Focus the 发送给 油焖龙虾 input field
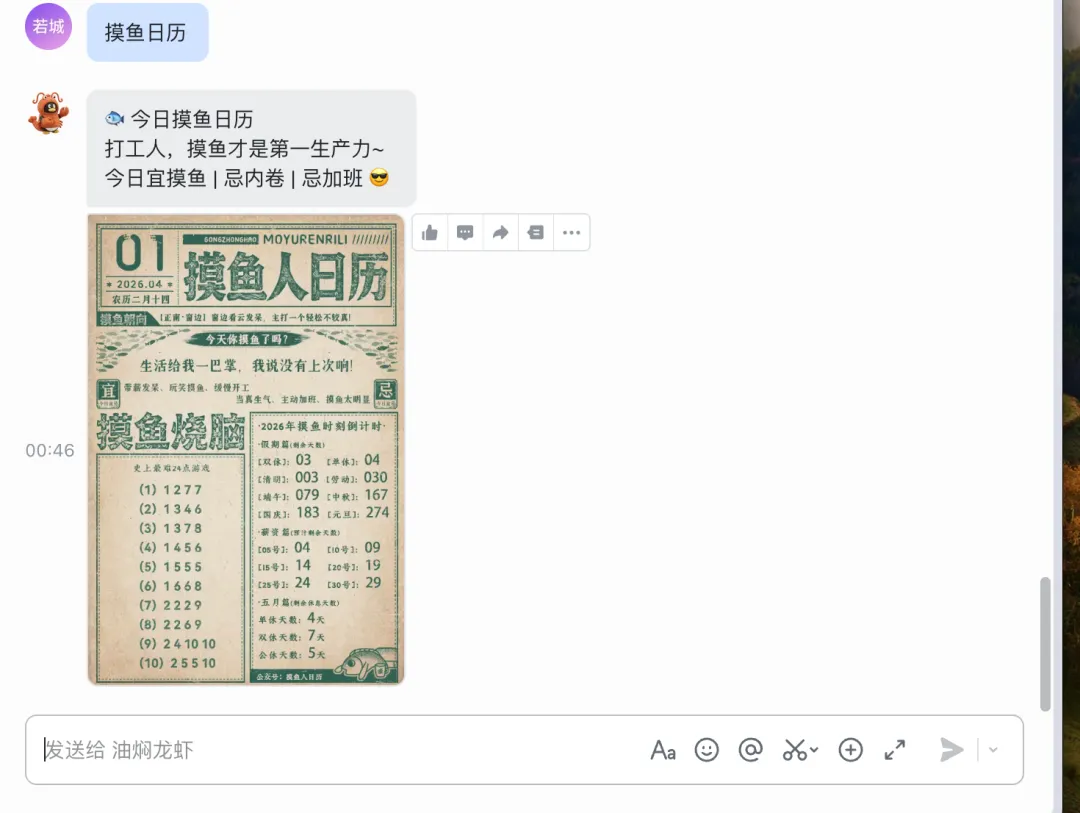 click(x=338, y=750)
